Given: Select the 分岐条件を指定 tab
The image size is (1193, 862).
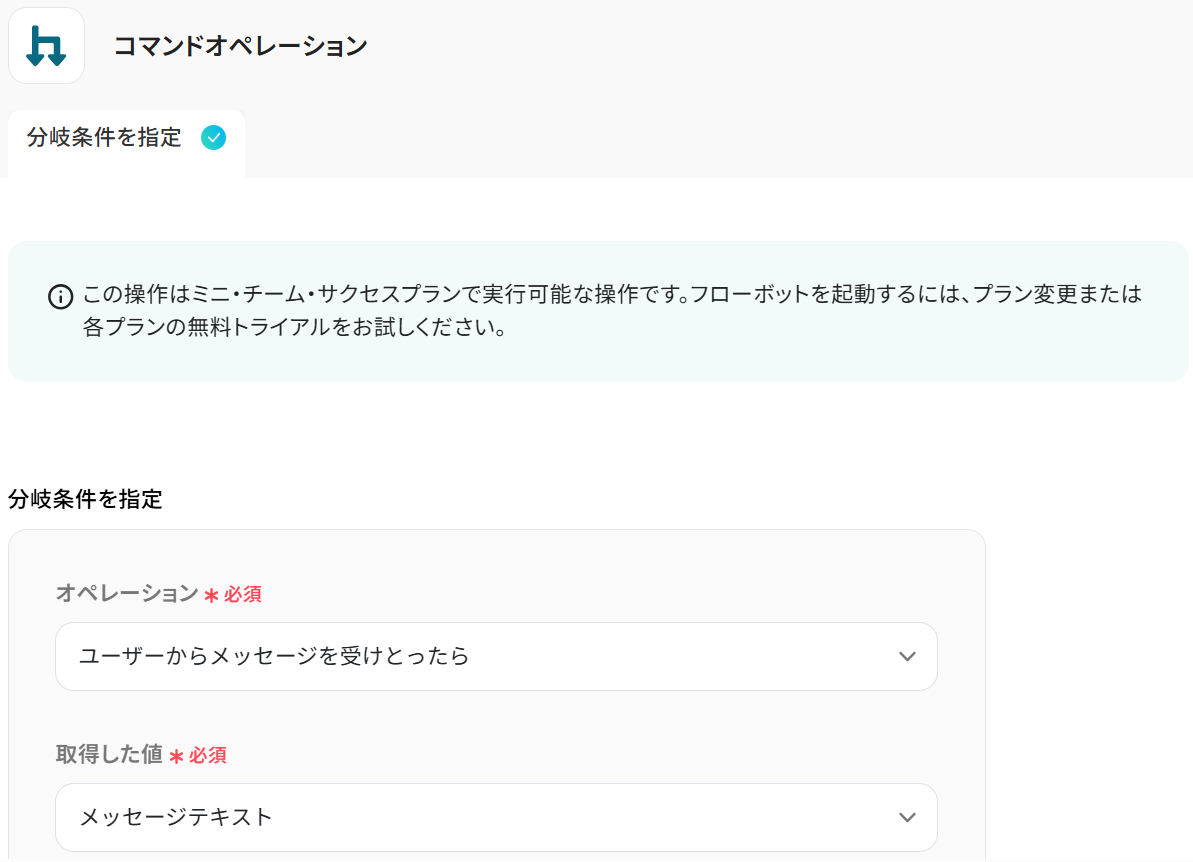Looking at the screenshot, I should (x=105, y=138).
